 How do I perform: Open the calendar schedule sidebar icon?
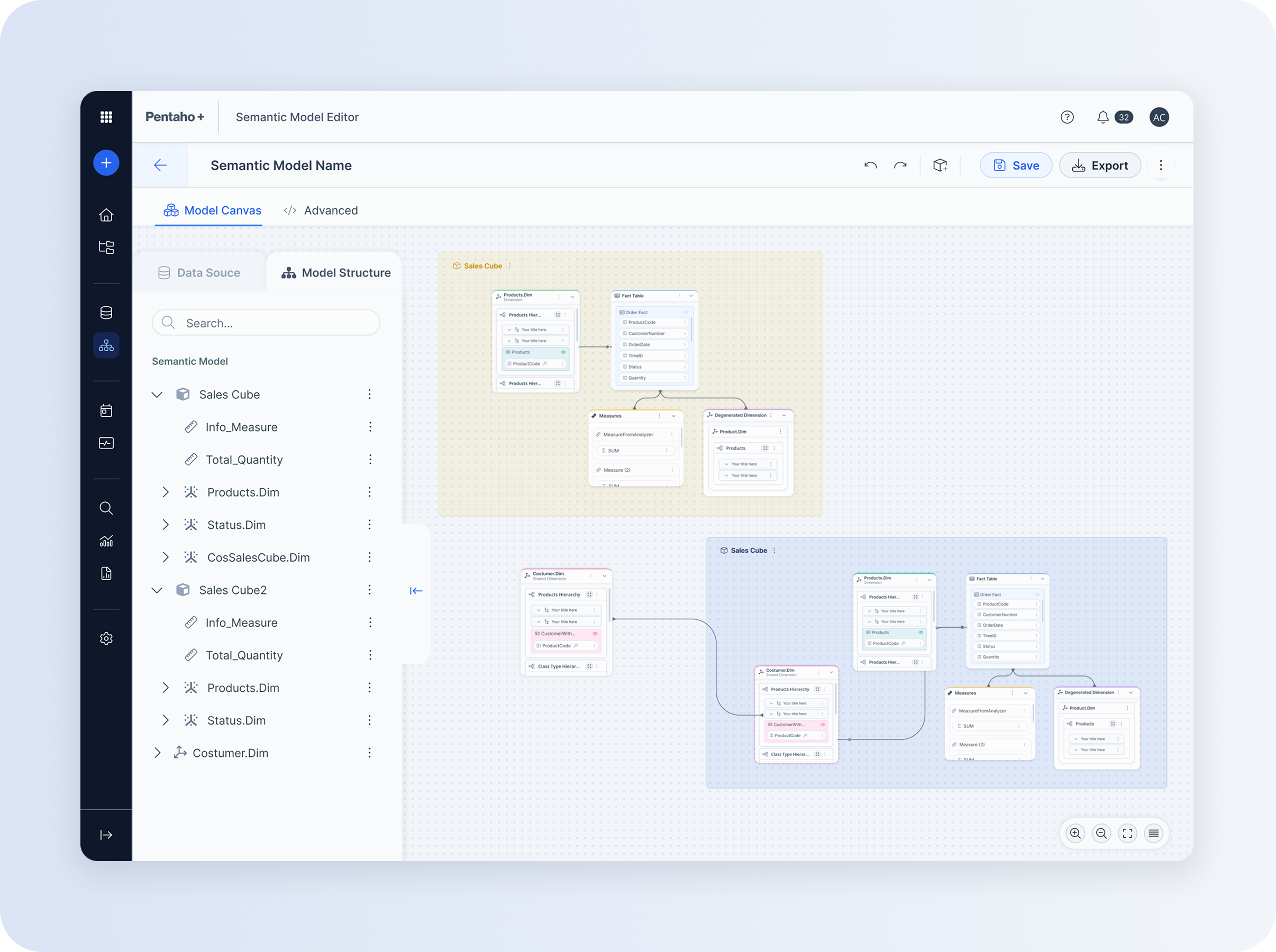click(x=106, y=410)
